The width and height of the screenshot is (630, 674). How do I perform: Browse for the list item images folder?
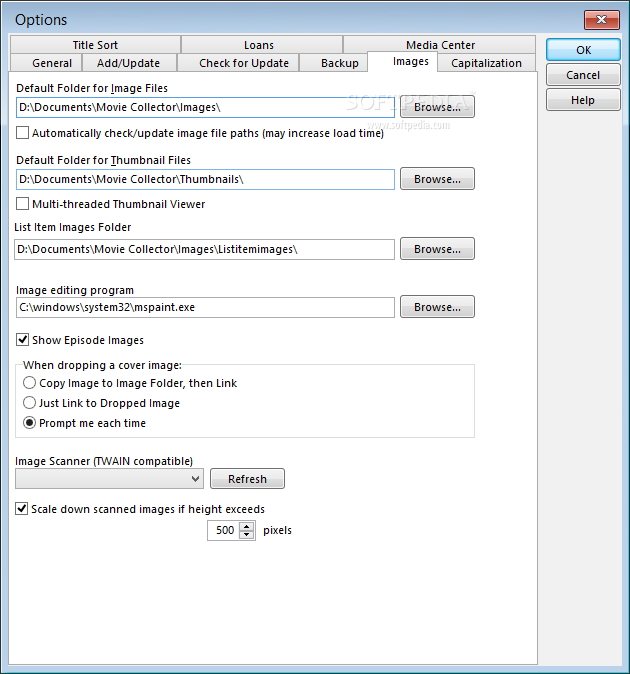[437, 249]
